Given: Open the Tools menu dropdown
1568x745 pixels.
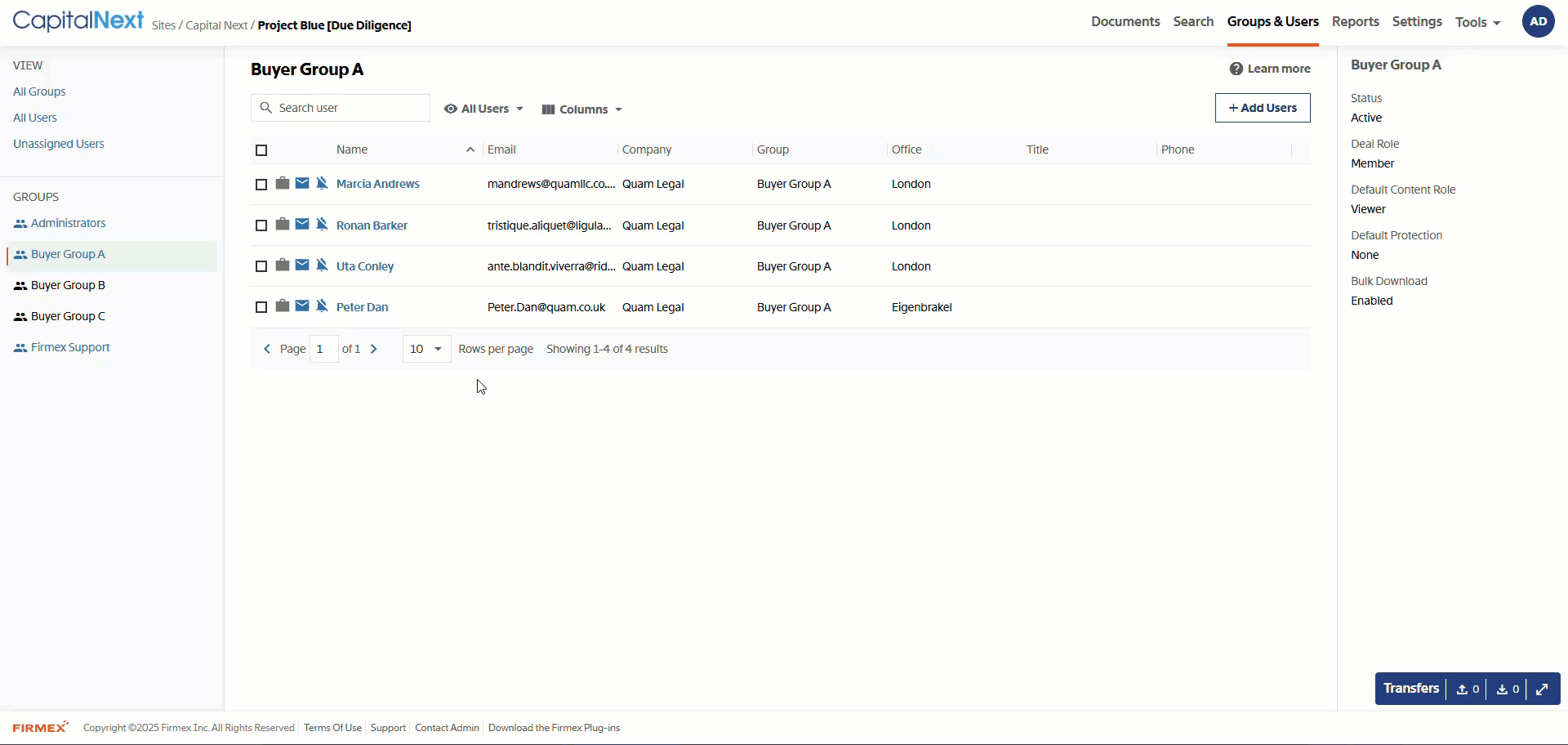Looking at the screenshot, I should (1477, 22).
